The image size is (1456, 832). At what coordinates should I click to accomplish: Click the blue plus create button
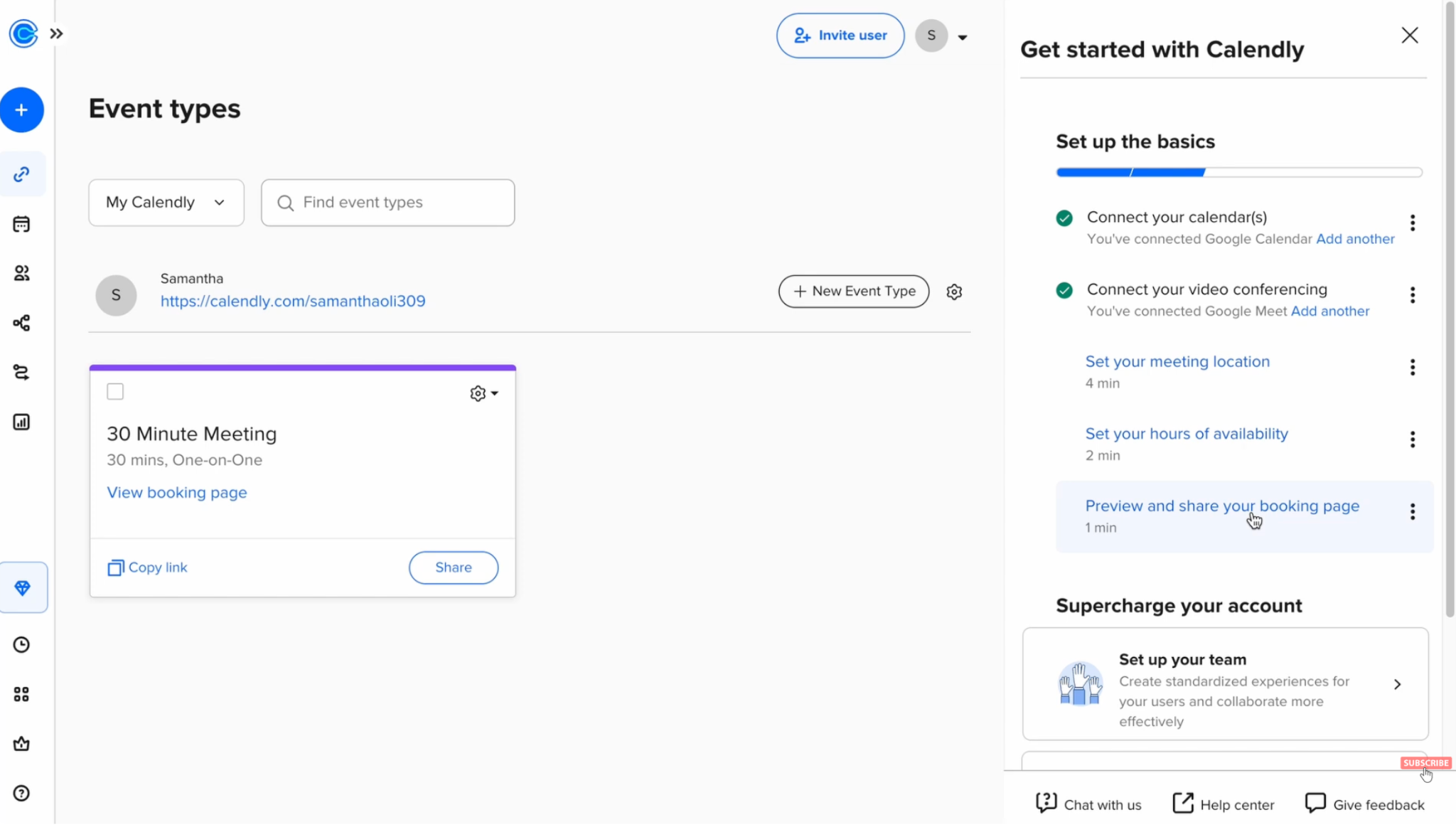(22, 110)
